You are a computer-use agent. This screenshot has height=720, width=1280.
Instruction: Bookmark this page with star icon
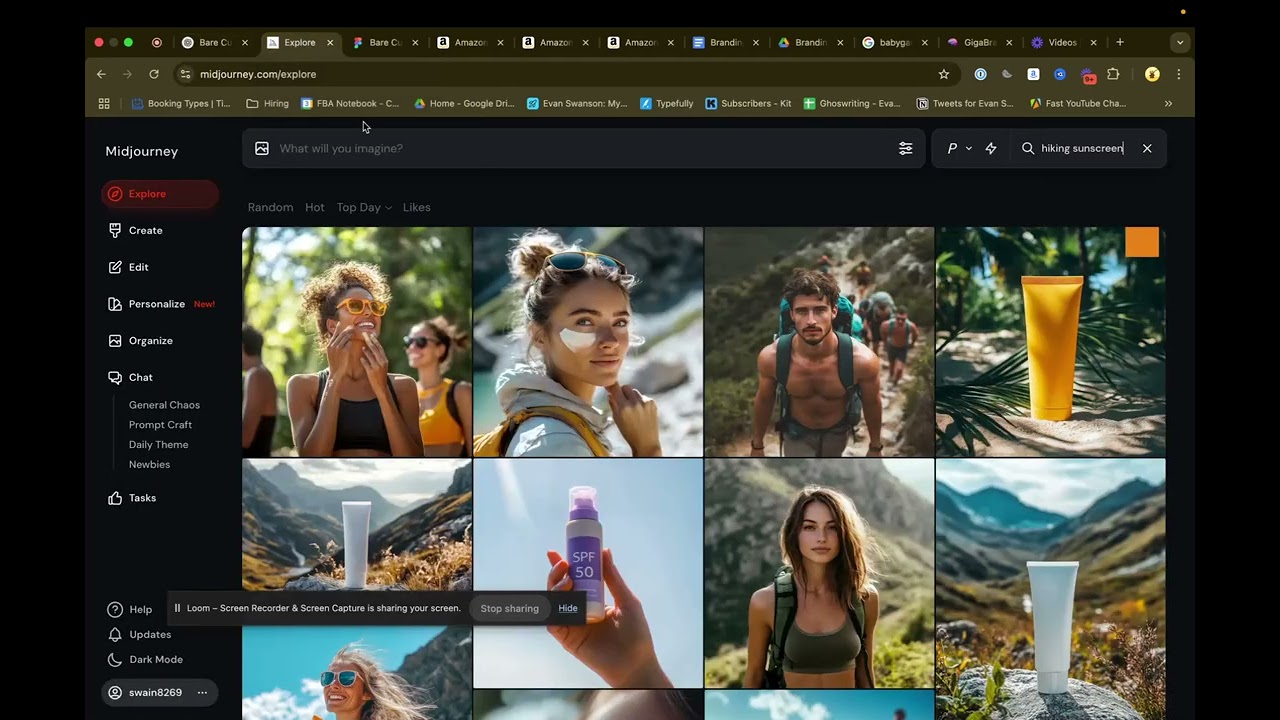(x=944, y=74)
